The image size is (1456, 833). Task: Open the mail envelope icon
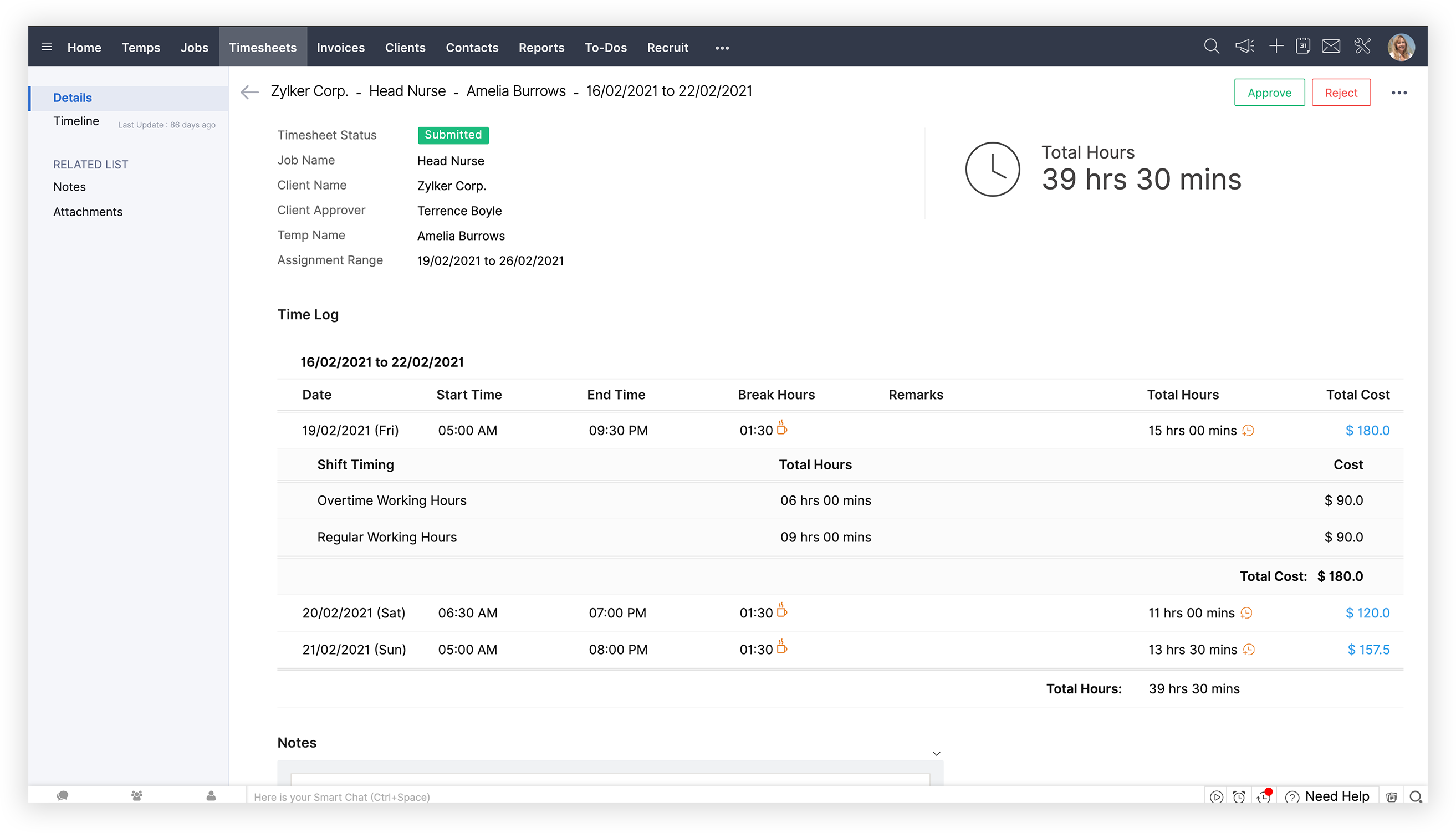pyautogui.click(x=1331, y=47)
